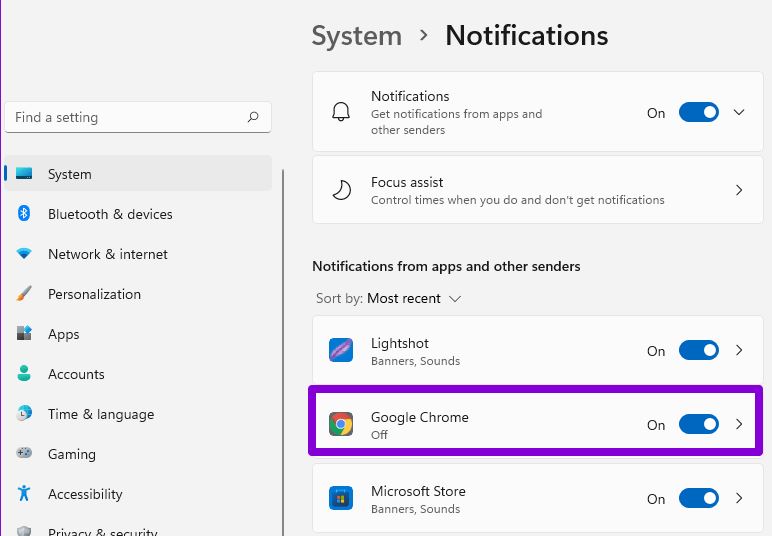Viewport: 772px width, 536px height.
Task: Turn off the main Notifications toggle
Action: 699,112
